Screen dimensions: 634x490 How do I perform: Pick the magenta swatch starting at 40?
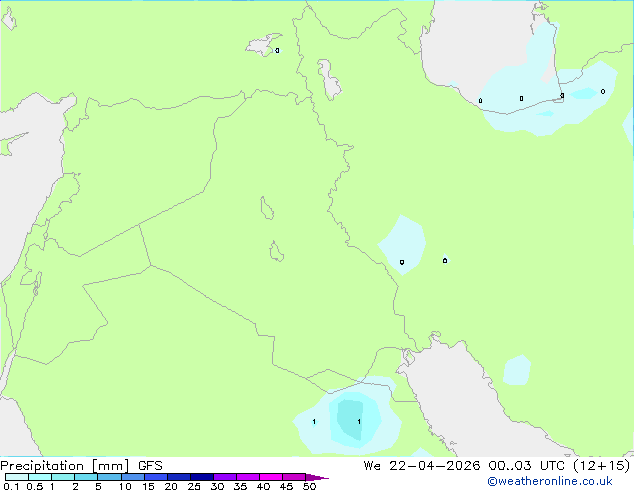click(x=271, y=477)
